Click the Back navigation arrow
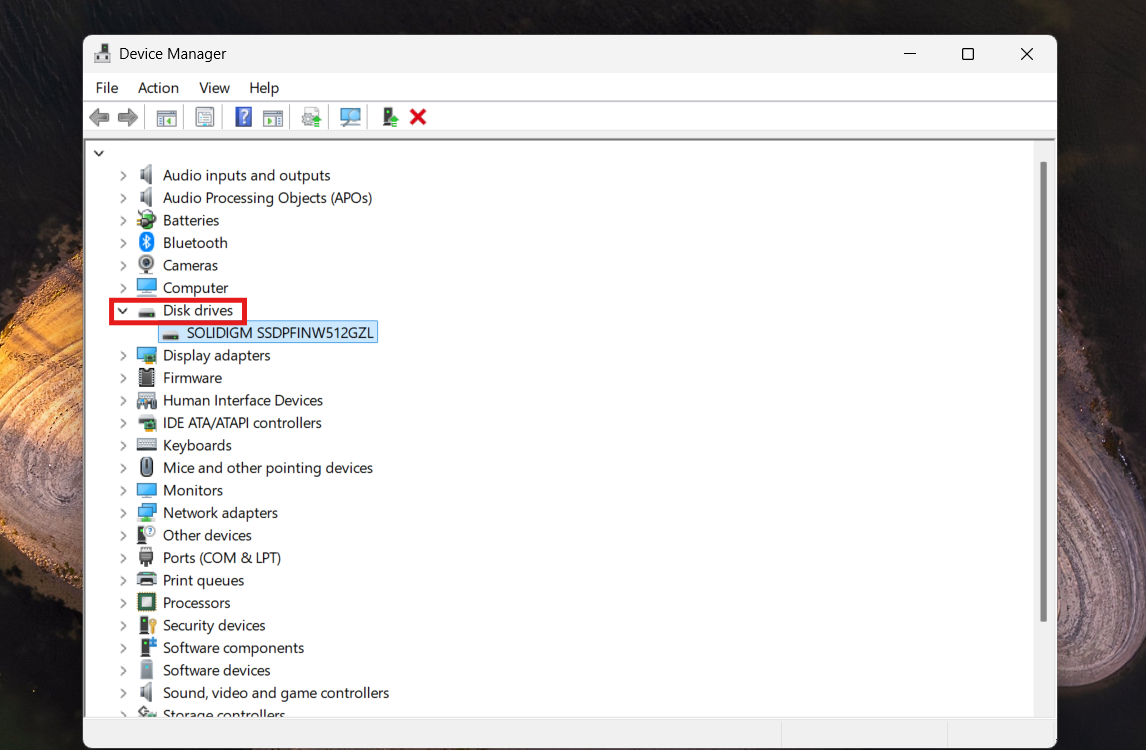 (x=99, y=117)
